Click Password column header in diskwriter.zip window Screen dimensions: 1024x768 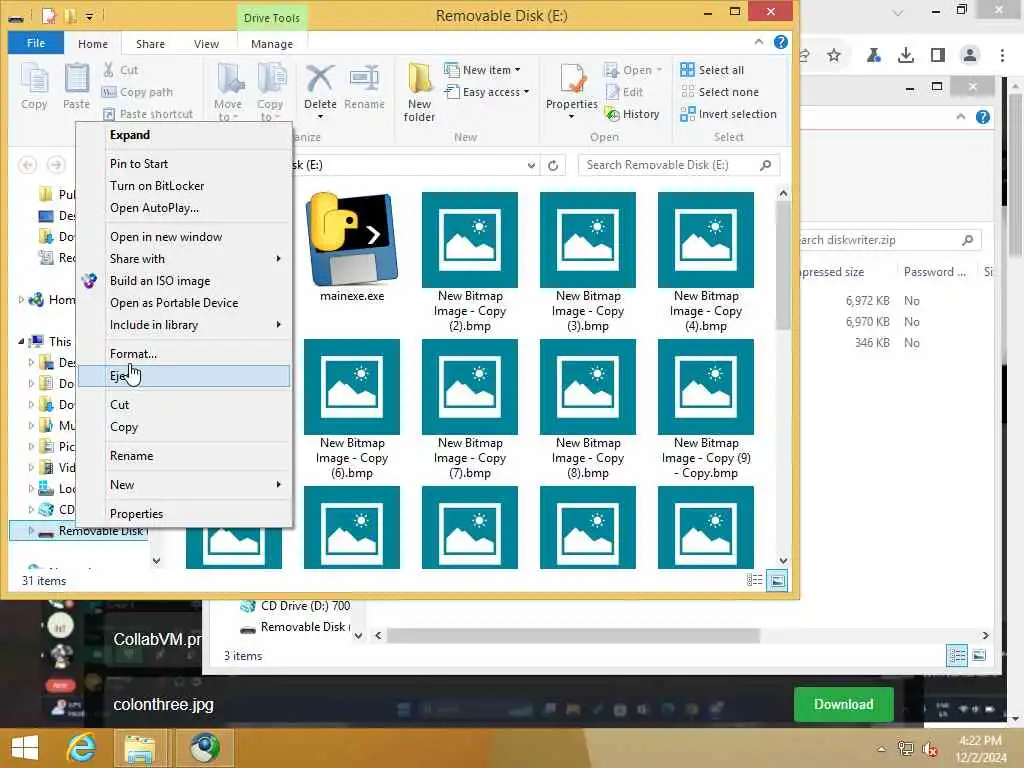(935, 272)
